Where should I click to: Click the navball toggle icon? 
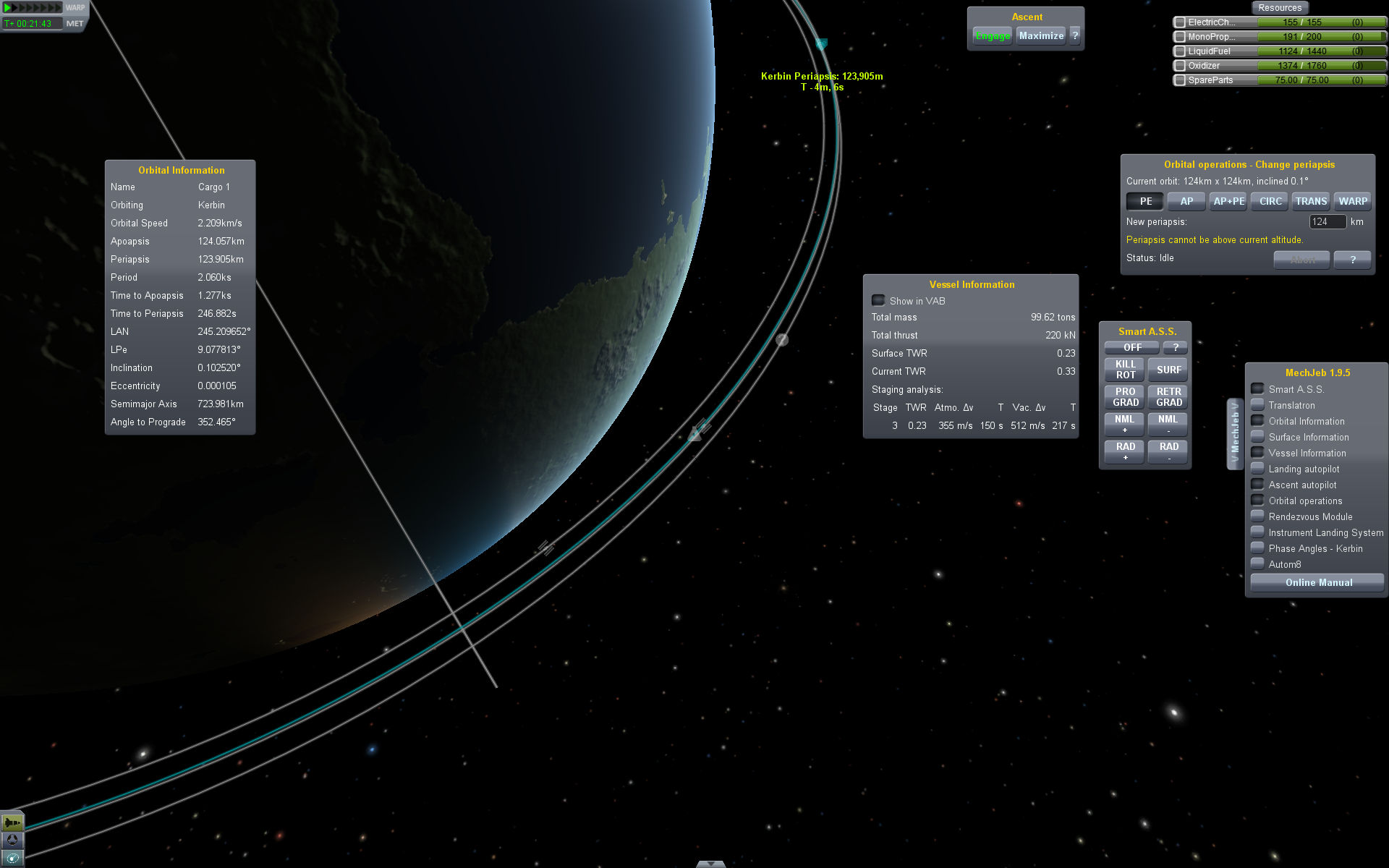coord(12,841)
